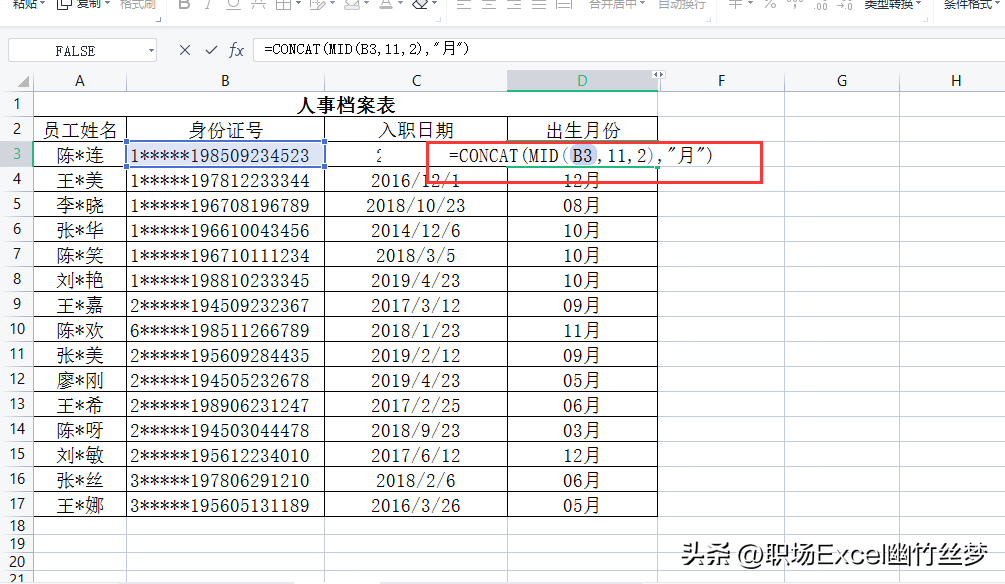Click the 员工姓名 header cell
The width and height of the screenshot is (1005, 584).
(x=80, y=129)
